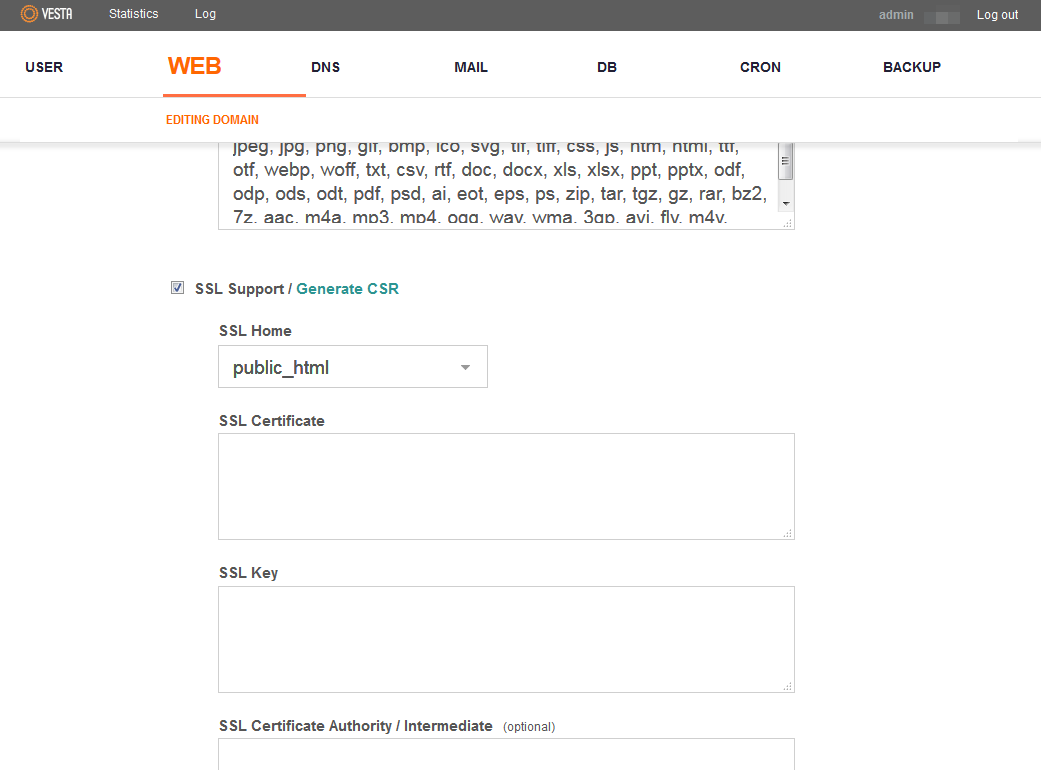Switch to the USER tab

coord(44,67)
